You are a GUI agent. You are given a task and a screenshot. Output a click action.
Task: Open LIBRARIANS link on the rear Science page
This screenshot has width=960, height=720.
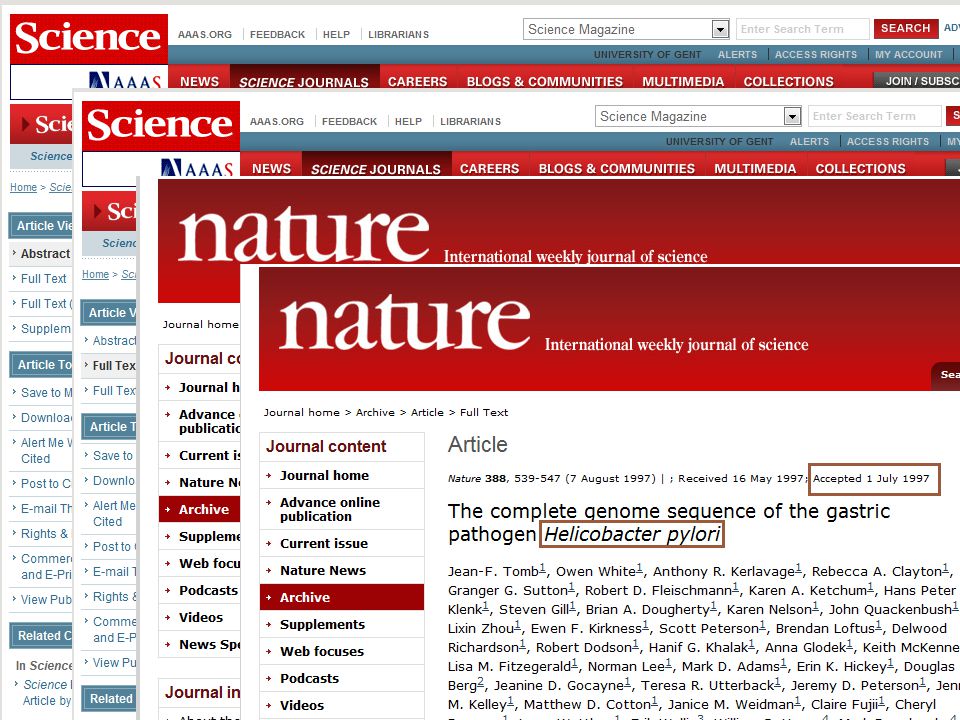(399, 35)
